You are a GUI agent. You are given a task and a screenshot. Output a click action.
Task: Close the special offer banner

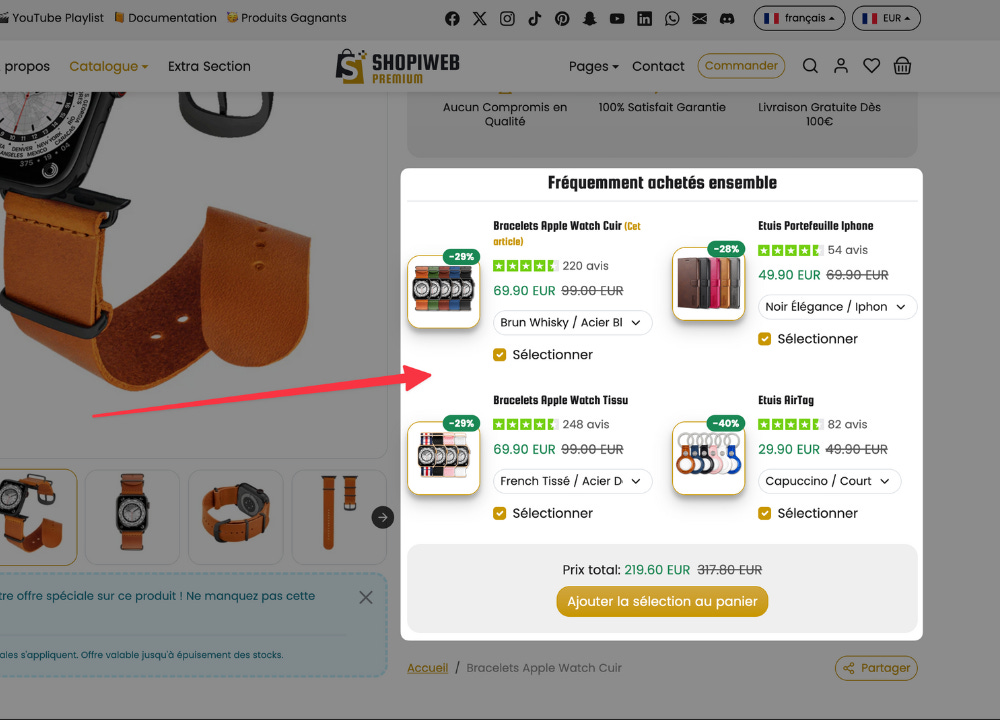[x=365, y=598]
